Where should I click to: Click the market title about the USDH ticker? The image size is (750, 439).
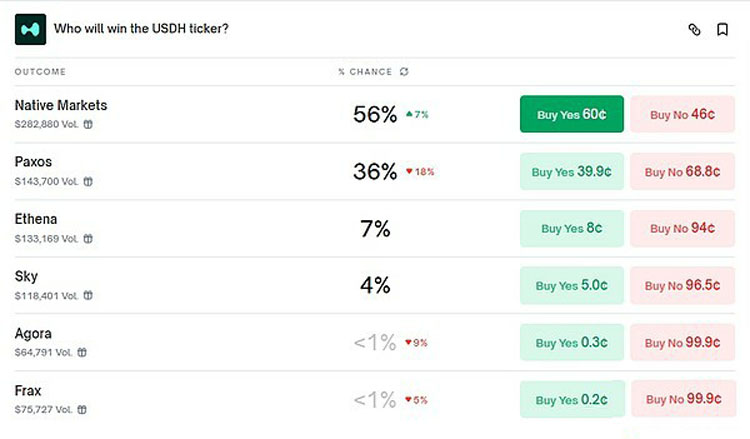[141, 29]
